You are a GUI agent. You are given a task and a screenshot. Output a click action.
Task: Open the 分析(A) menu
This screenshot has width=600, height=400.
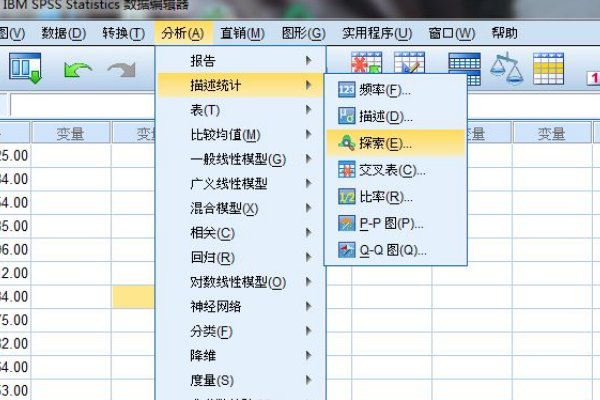pyautogui.click(x=183, y=33)
